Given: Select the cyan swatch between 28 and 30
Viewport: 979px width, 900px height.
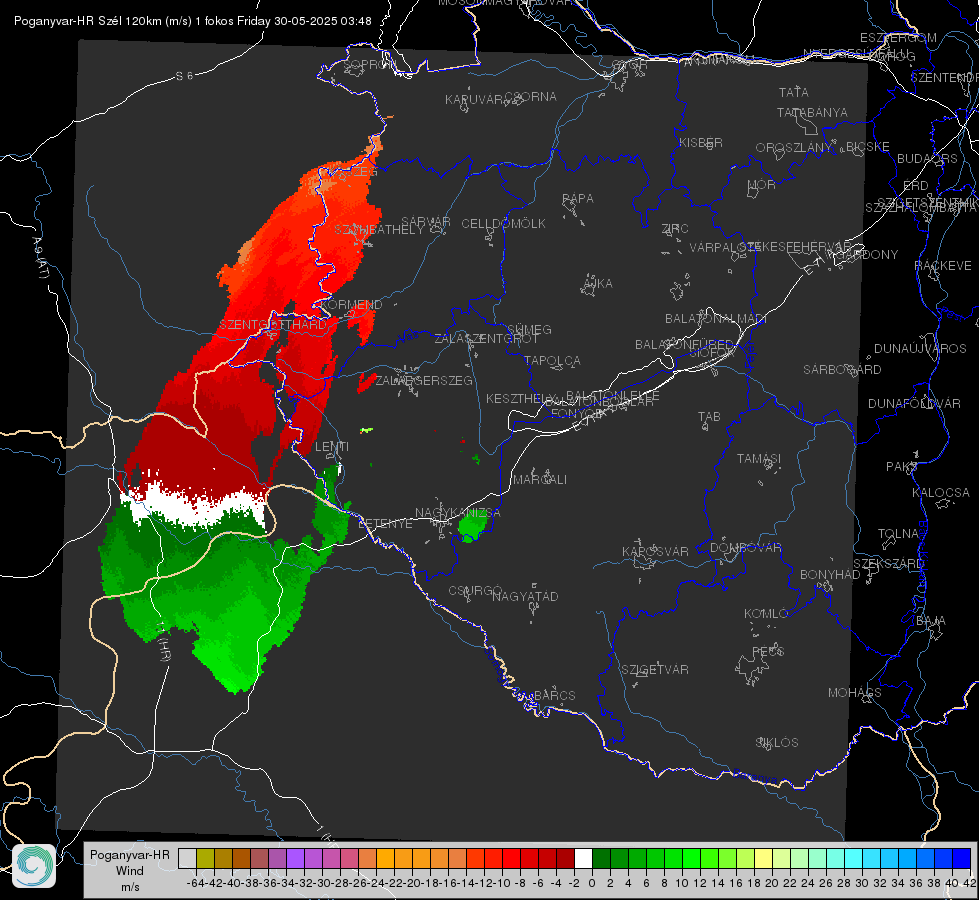Looking at the screenshot, I should [x=854, y=858].
